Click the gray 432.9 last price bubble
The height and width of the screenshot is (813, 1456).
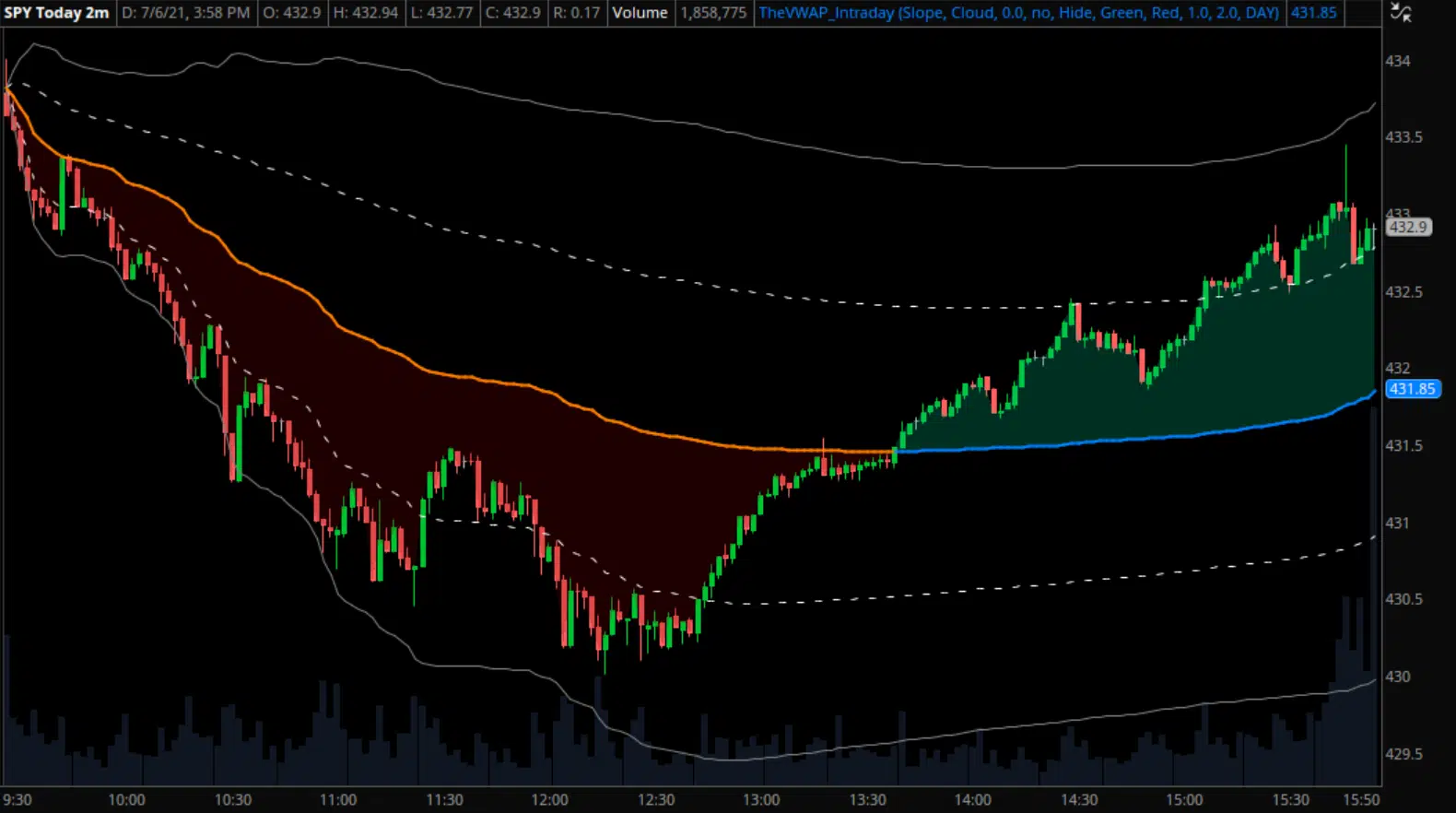(x=1409, y=227)
